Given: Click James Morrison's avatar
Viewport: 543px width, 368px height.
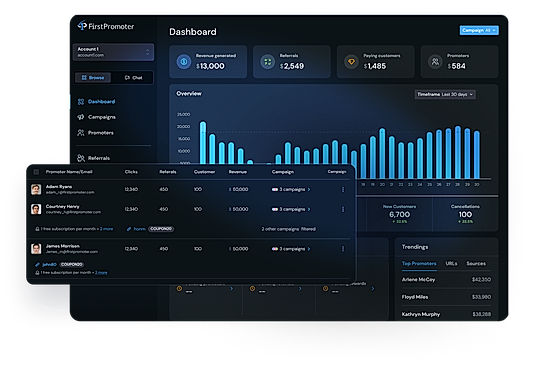Looking at the screenshot, I should pyautogui.click(x=36, y=249).
